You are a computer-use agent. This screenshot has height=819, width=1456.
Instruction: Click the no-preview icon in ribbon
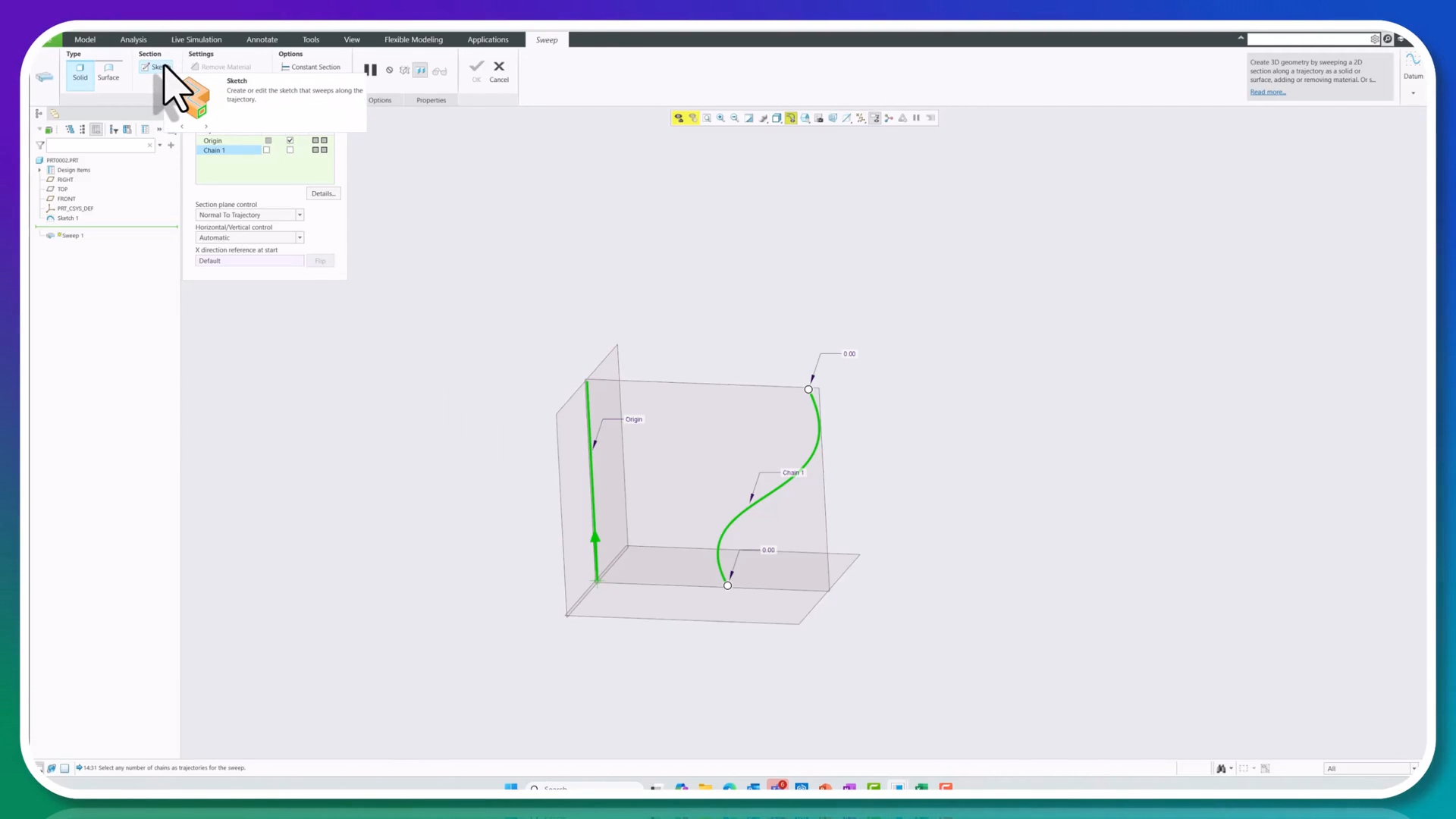click(x=390, y=70)
